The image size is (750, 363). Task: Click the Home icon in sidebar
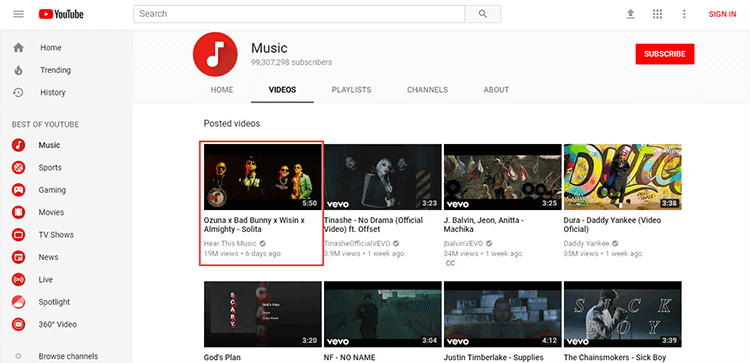coord(18,48)
